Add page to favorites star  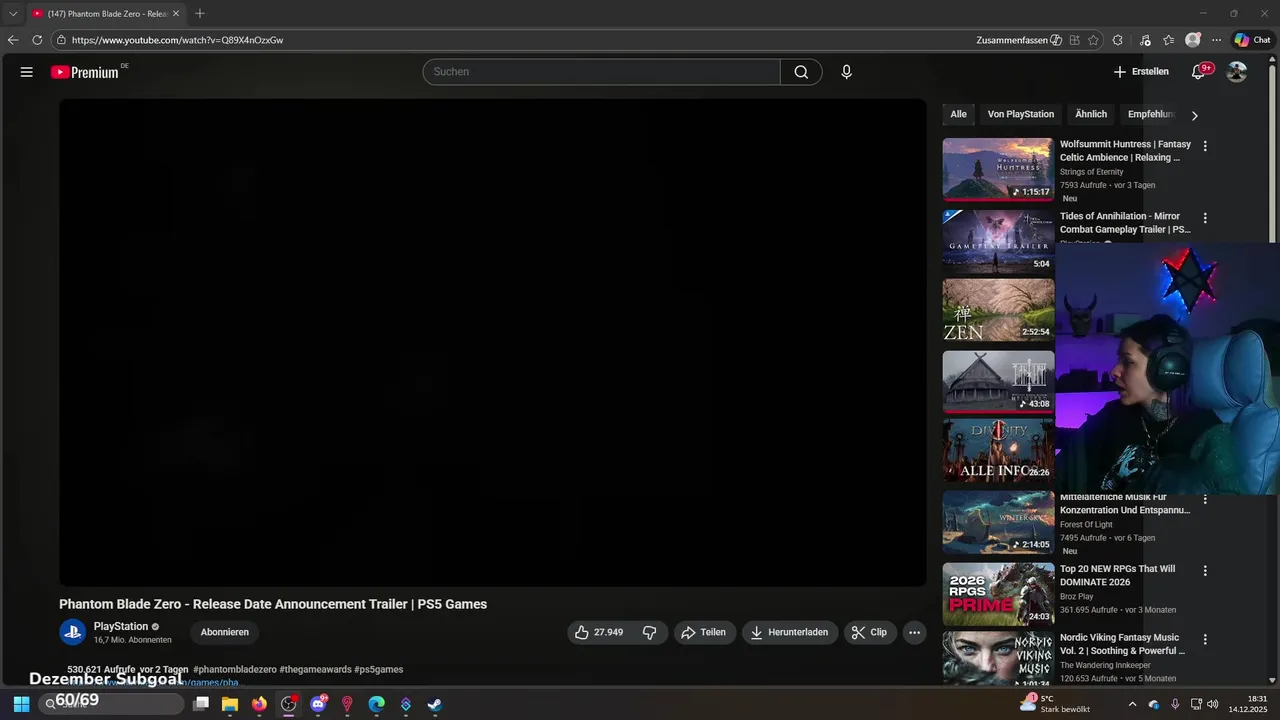1093,40
